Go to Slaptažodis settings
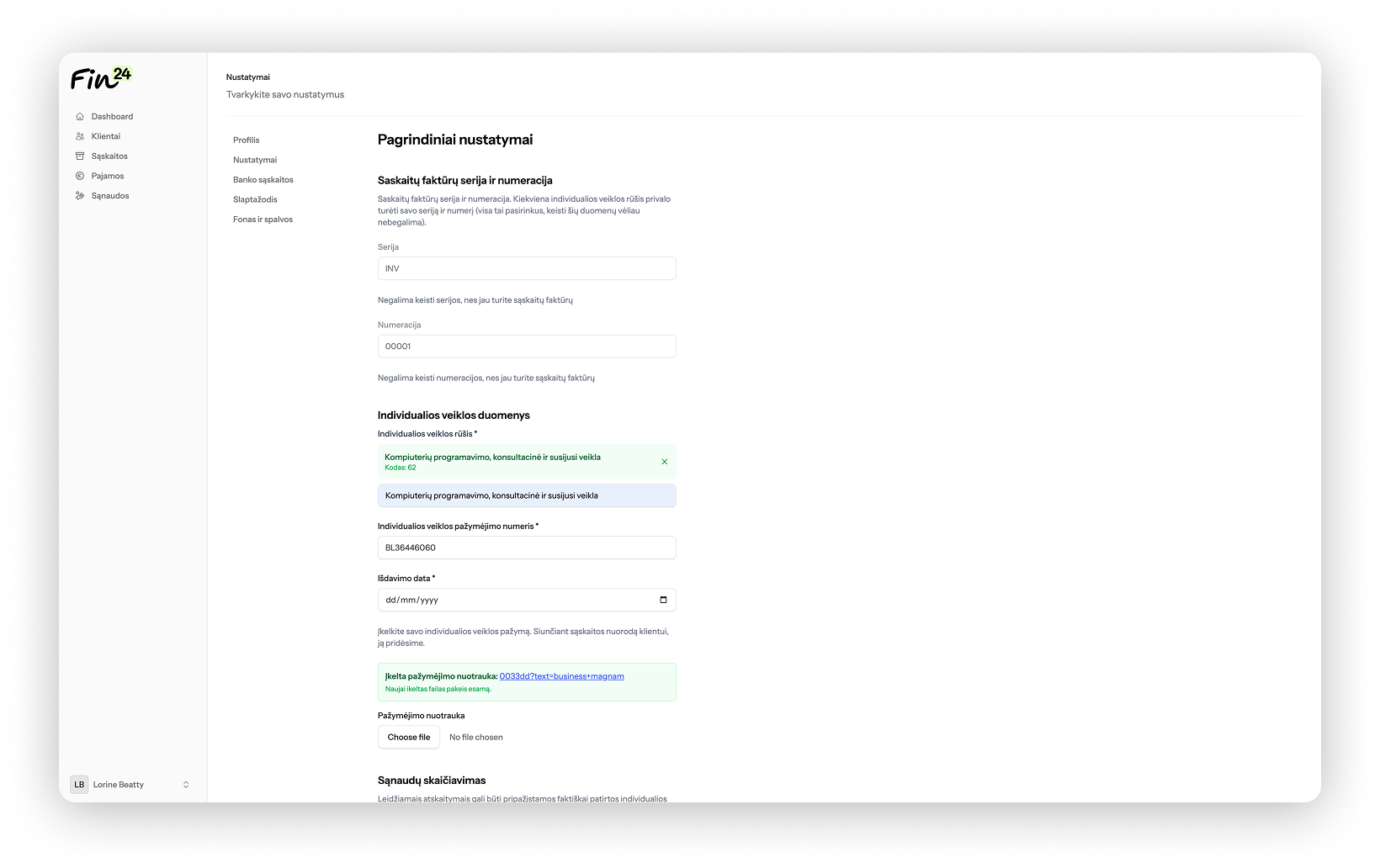The height and width of the screenshot is (868, 1380). pyautogui.click(x=255, y=199)
